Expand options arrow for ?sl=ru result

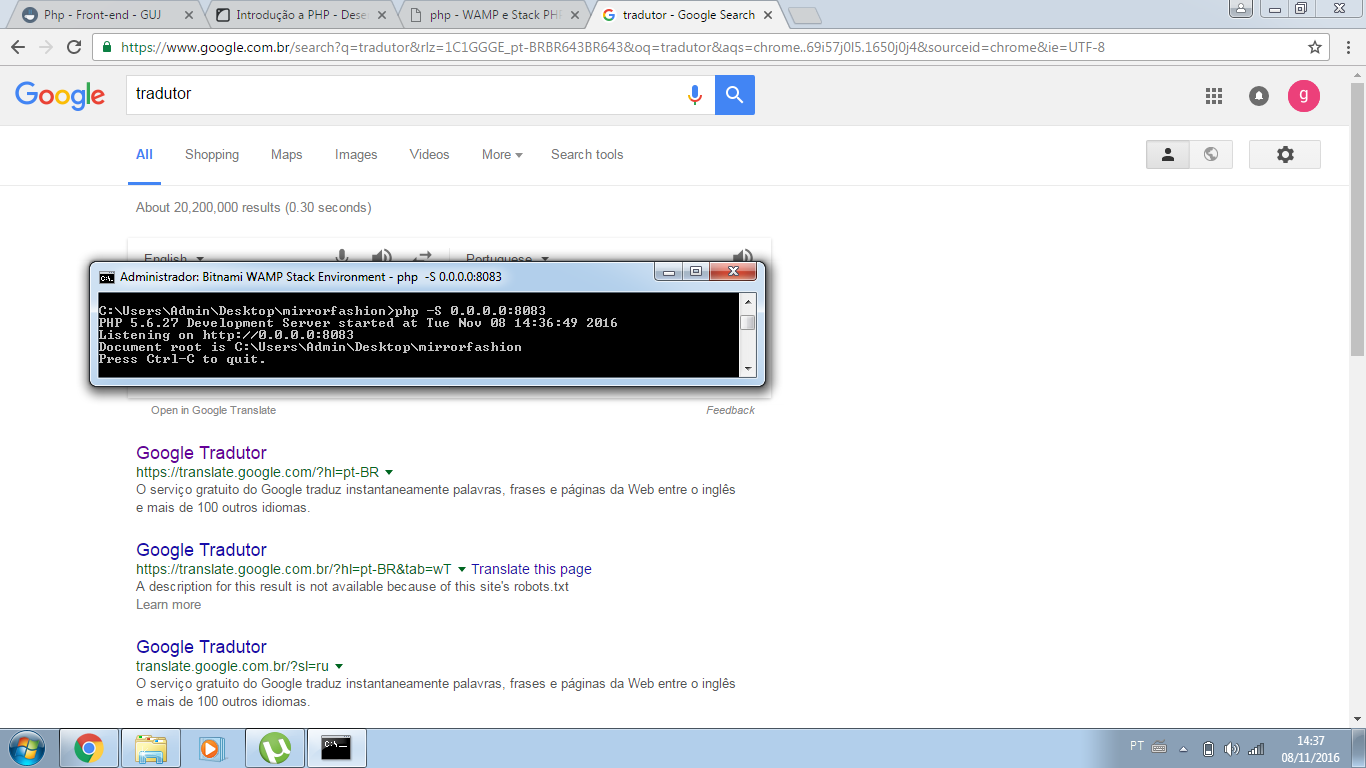pos(339,666)
